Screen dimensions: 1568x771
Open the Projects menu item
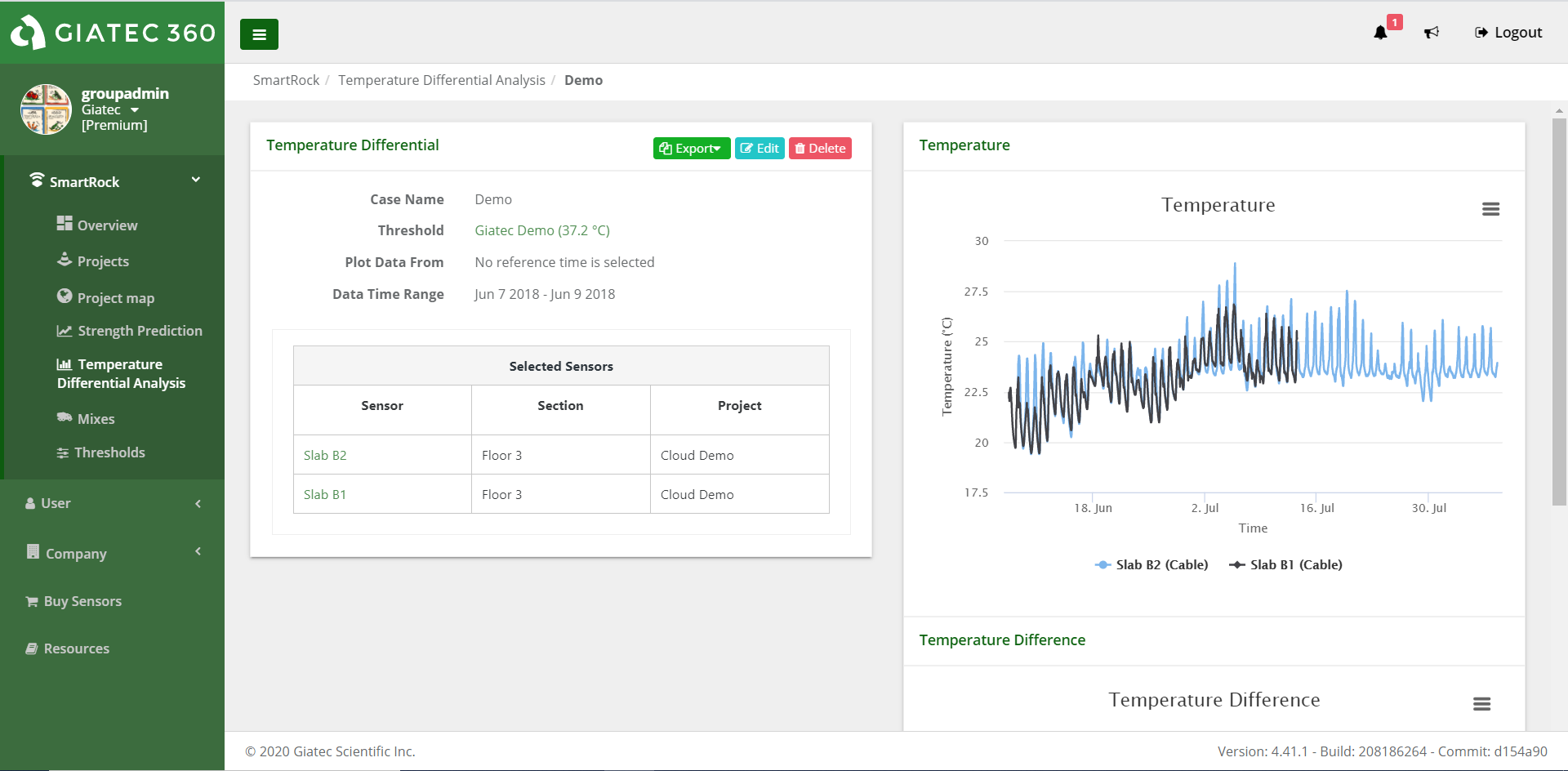point(103,261)
